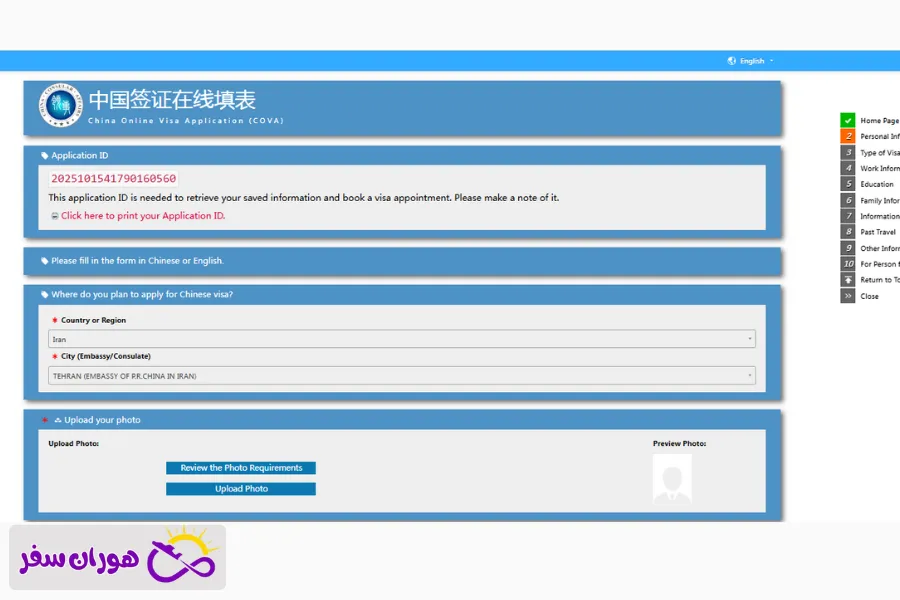Click the step 8 Past Travel icon
This screenshot has height=600, width=900.
(x=848, y=232)
